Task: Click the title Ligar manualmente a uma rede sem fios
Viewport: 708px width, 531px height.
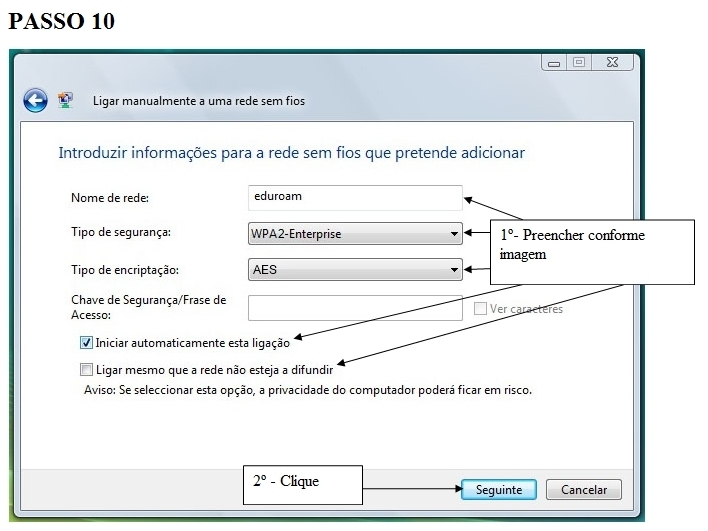Action: click(199, 101)
